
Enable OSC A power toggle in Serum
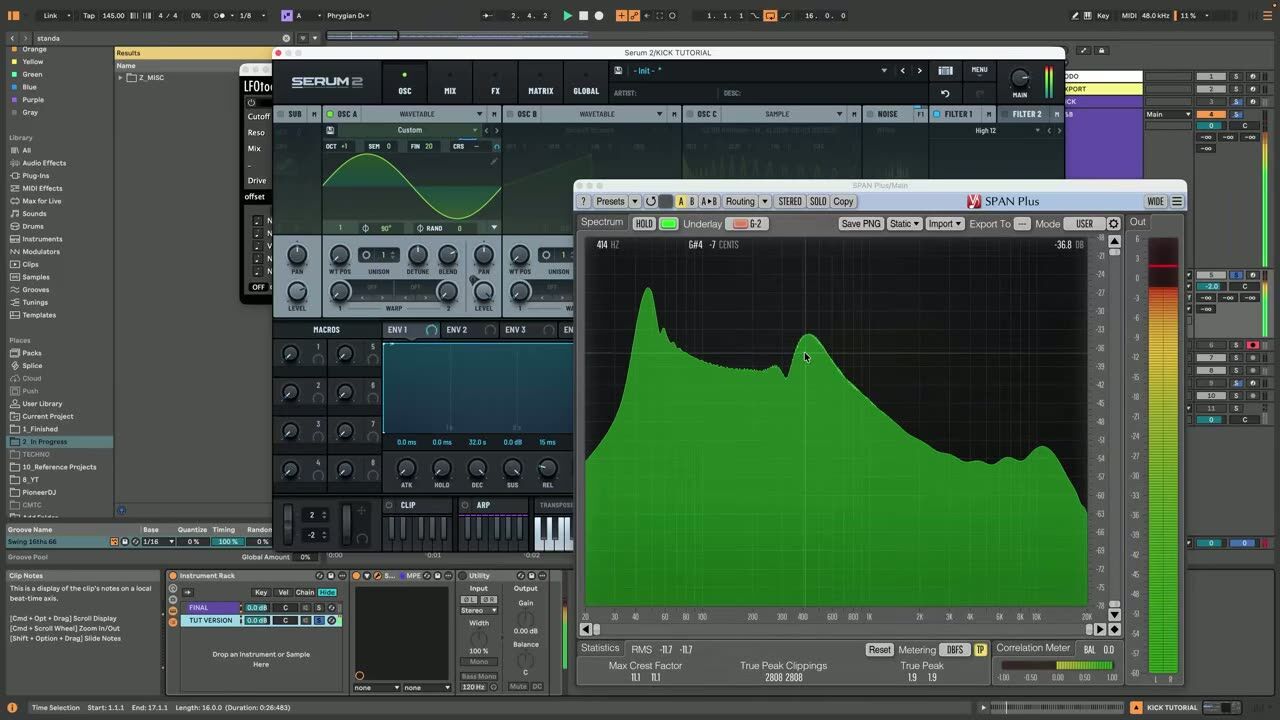[330, 114]
